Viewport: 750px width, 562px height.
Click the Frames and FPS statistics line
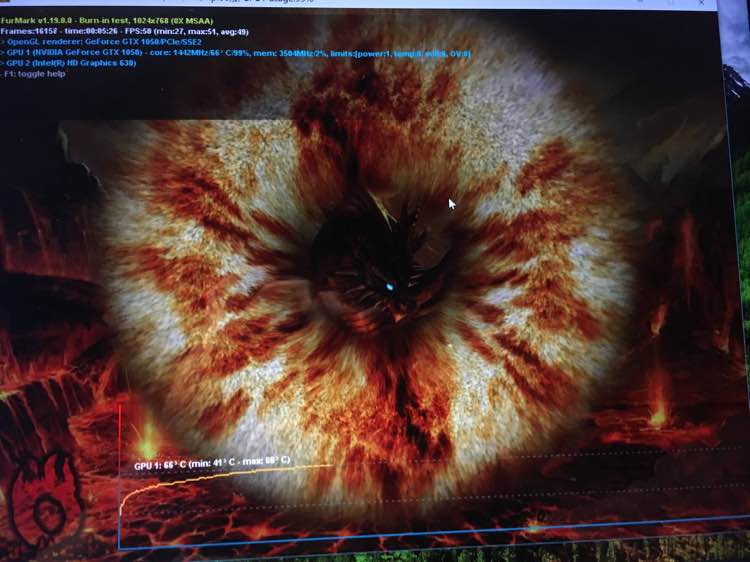(124, 32)
